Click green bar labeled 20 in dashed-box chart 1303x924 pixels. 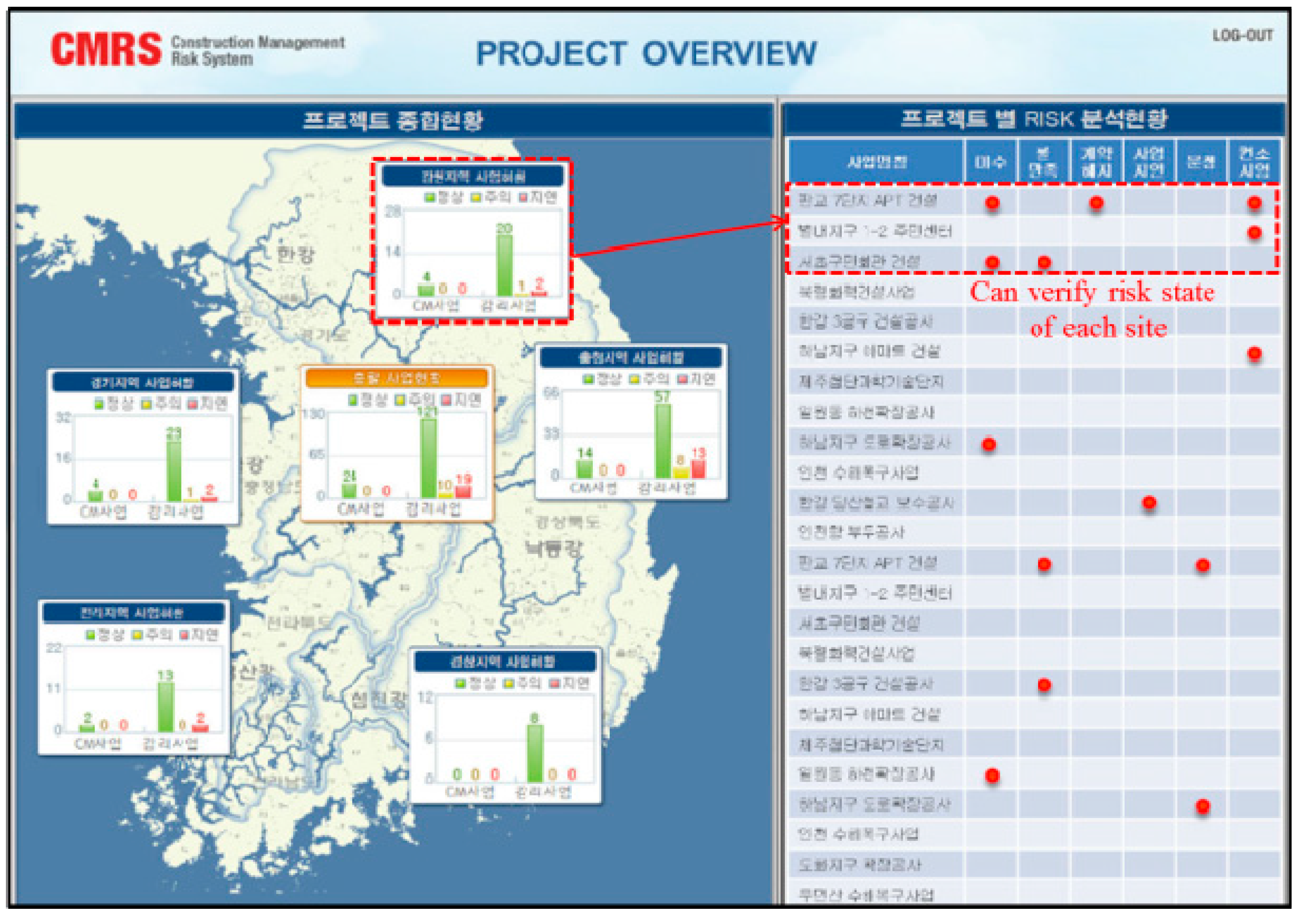point(504,265)
